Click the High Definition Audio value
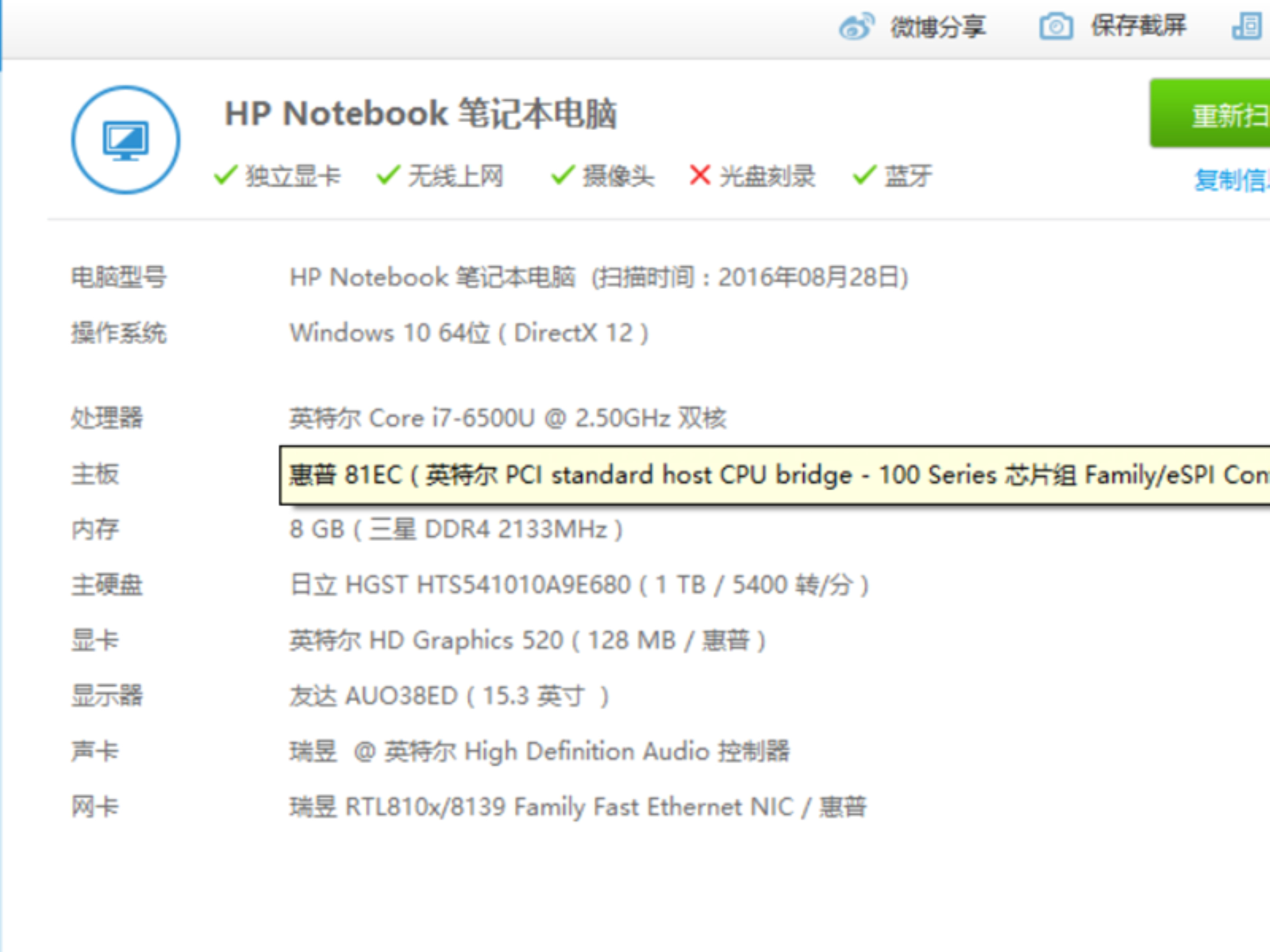1270x952 pixels. click(x=540, y=751)
